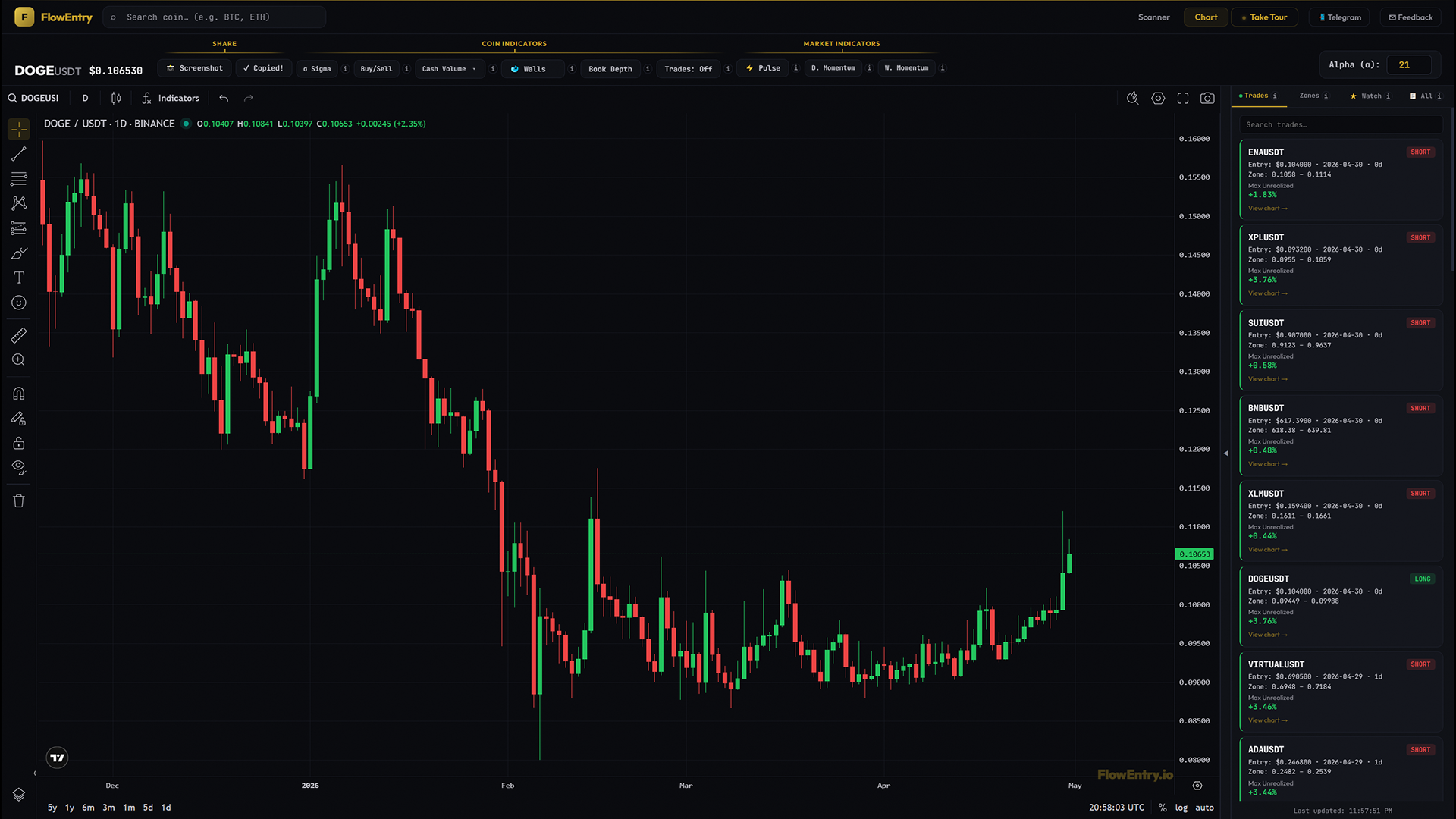Viewport: 1456px width, 819px height.
Task: Open the Feedback form
Action: (1410, 17)
